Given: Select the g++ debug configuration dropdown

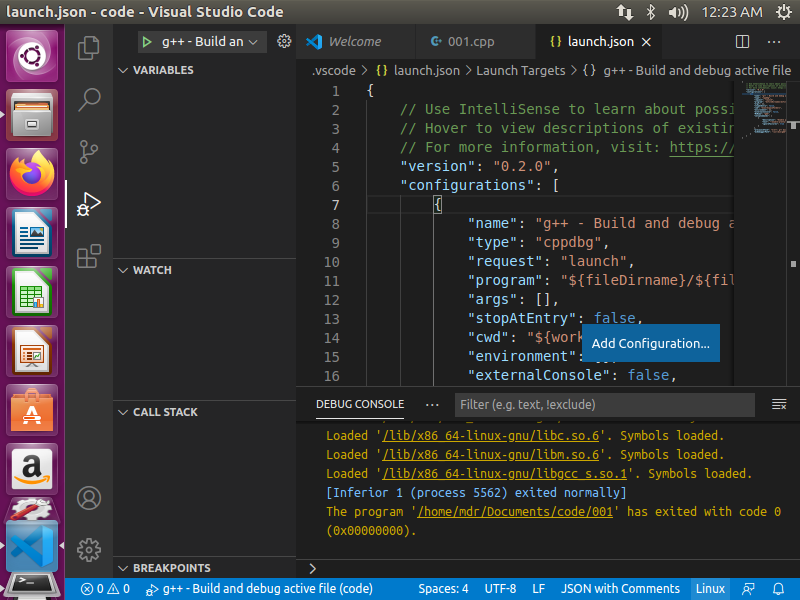Looking at the screenshot, I should coord(208,42).
